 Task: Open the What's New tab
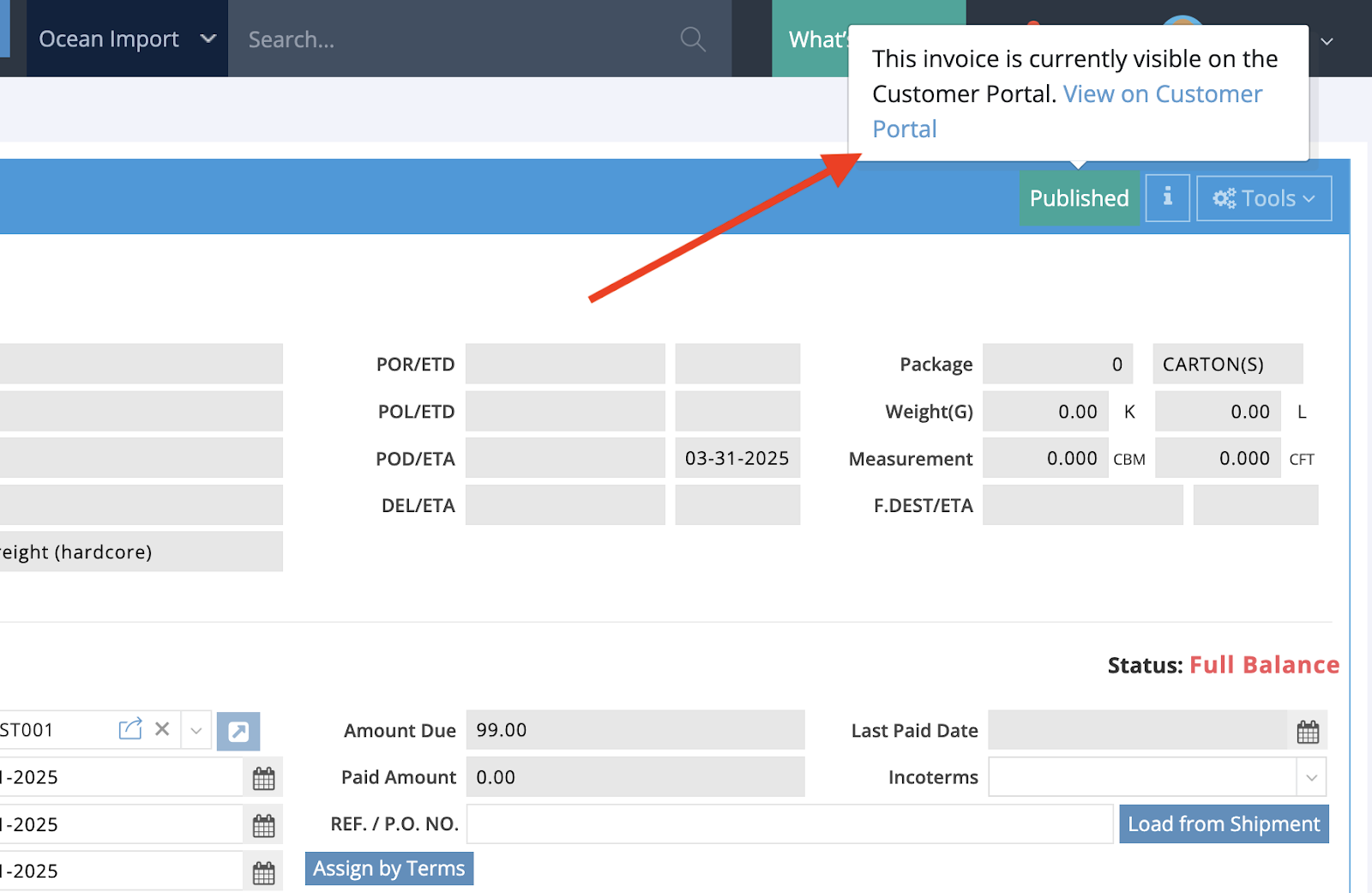coord(816,39)
